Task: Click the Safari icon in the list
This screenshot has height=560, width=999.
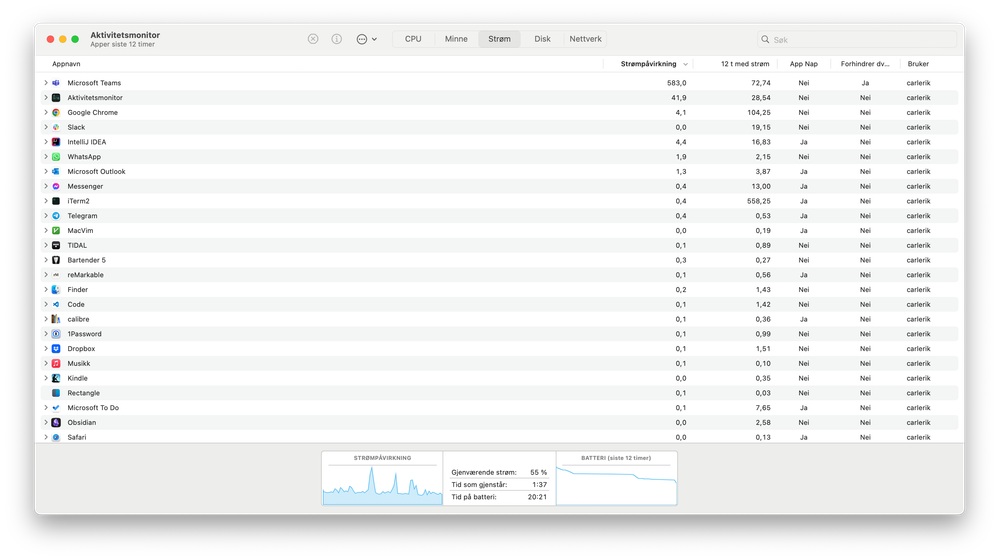Action: pos(56,437)
